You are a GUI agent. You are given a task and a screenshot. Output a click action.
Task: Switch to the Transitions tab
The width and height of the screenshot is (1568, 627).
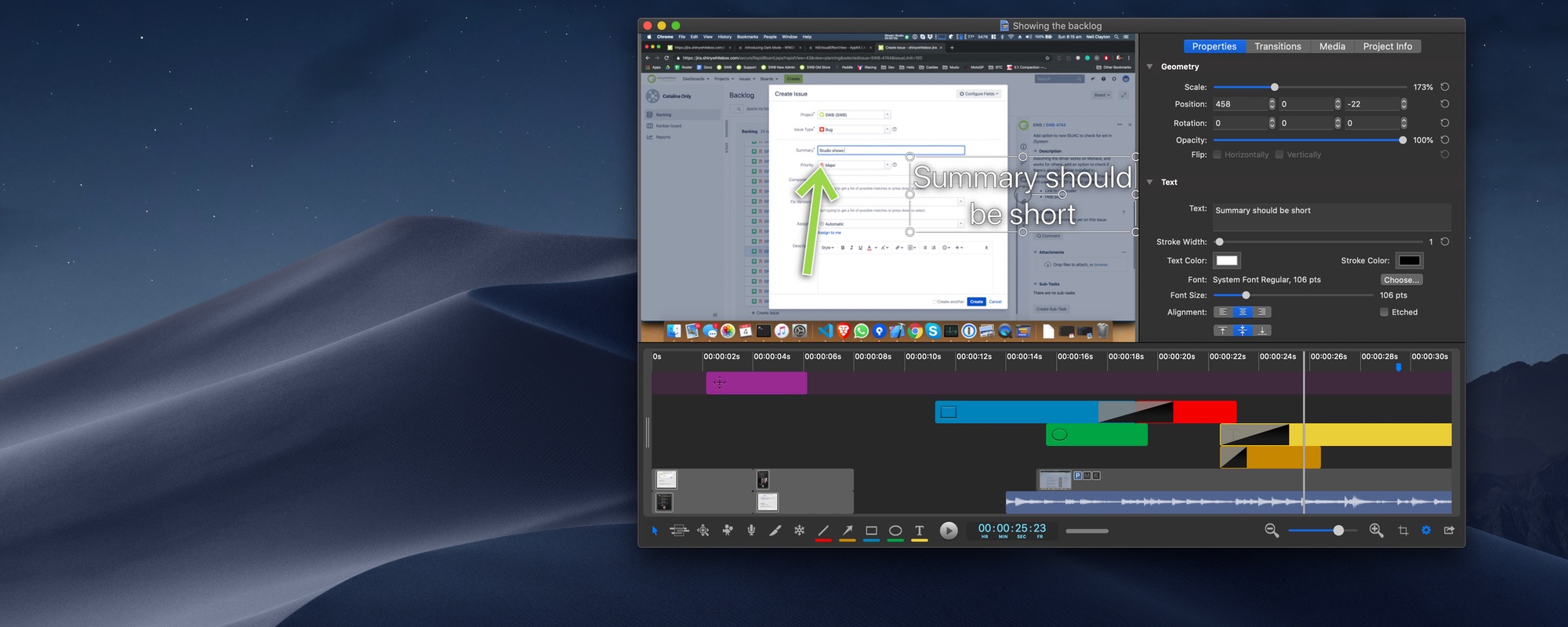1277,46
